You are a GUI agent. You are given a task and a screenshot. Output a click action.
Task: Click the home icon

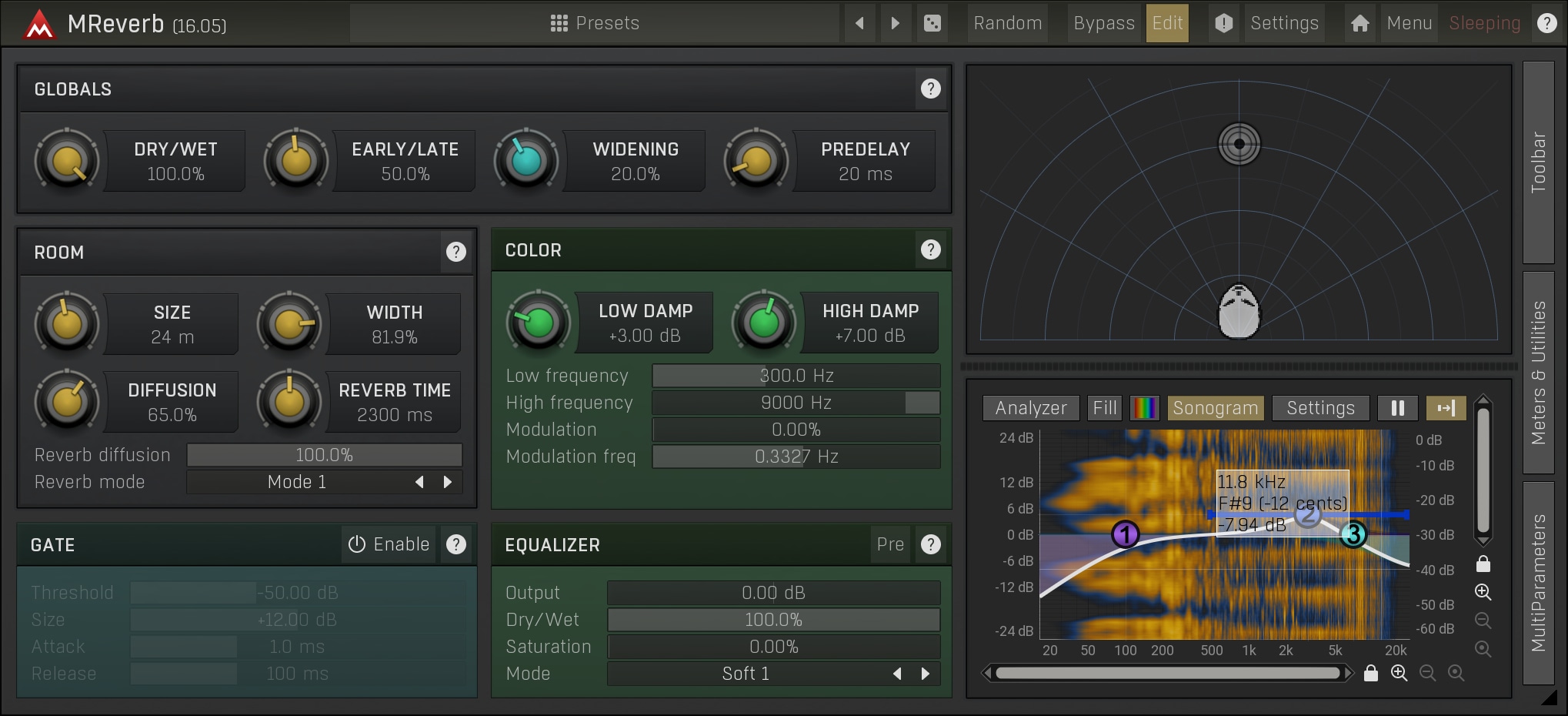pyautogui.click(x=1360, y=23)
